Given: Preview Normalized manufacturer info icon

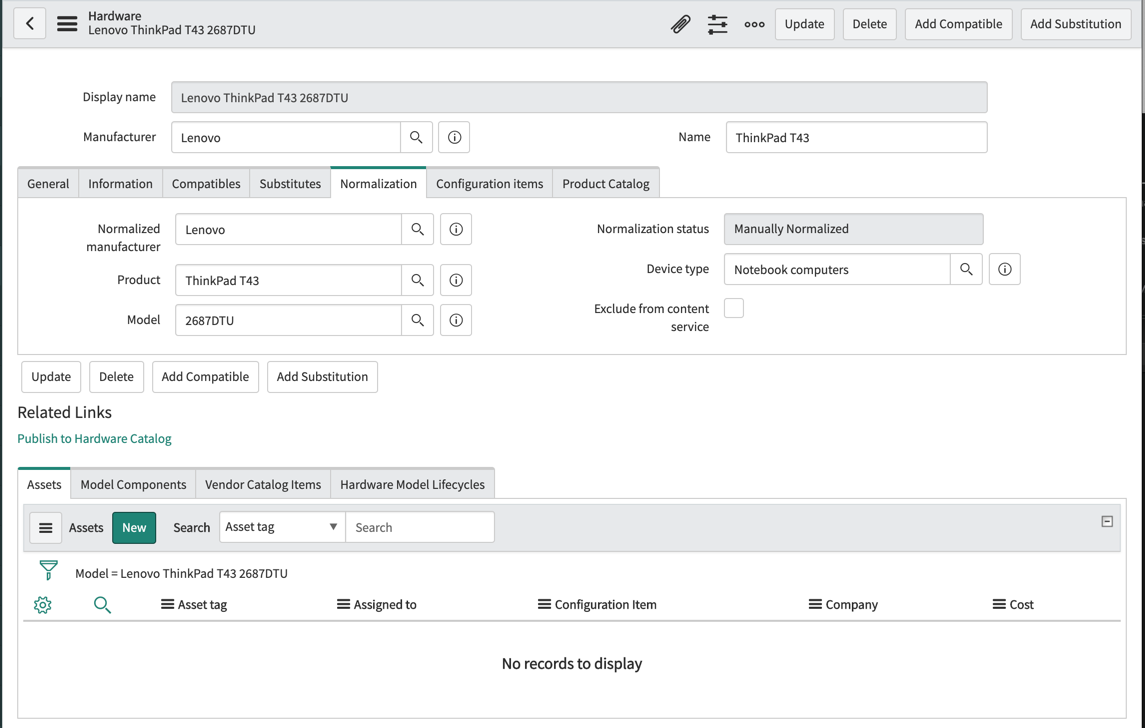Looking at the screenshot, I should coord(456,229).
